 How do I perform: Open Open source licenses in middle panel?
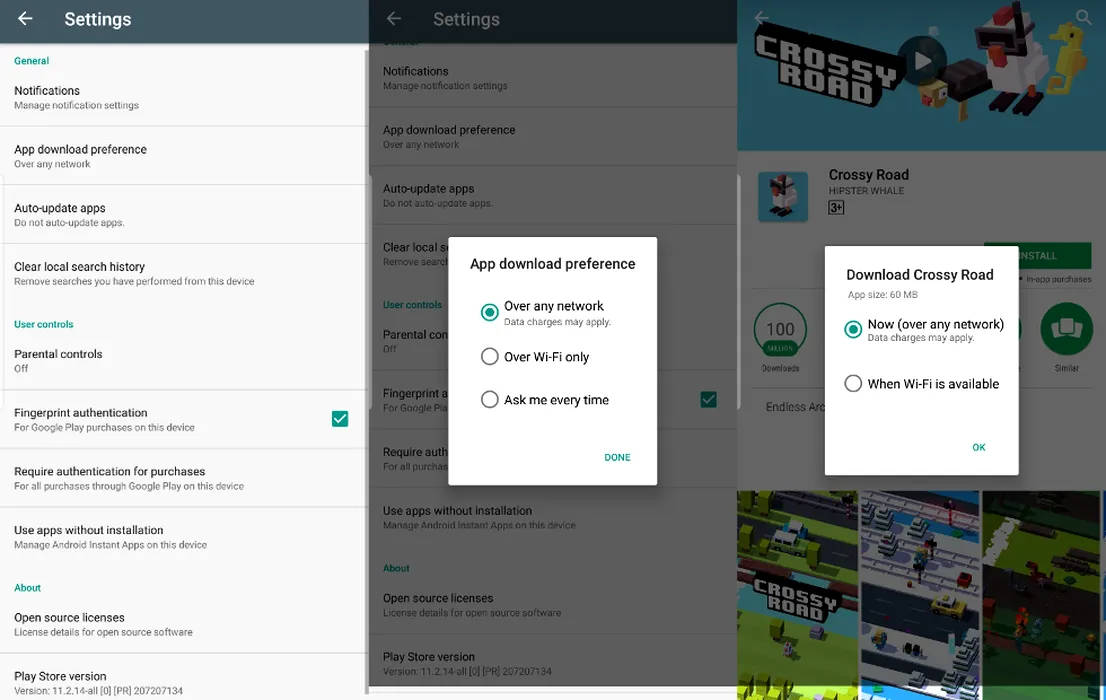point(553,605)
